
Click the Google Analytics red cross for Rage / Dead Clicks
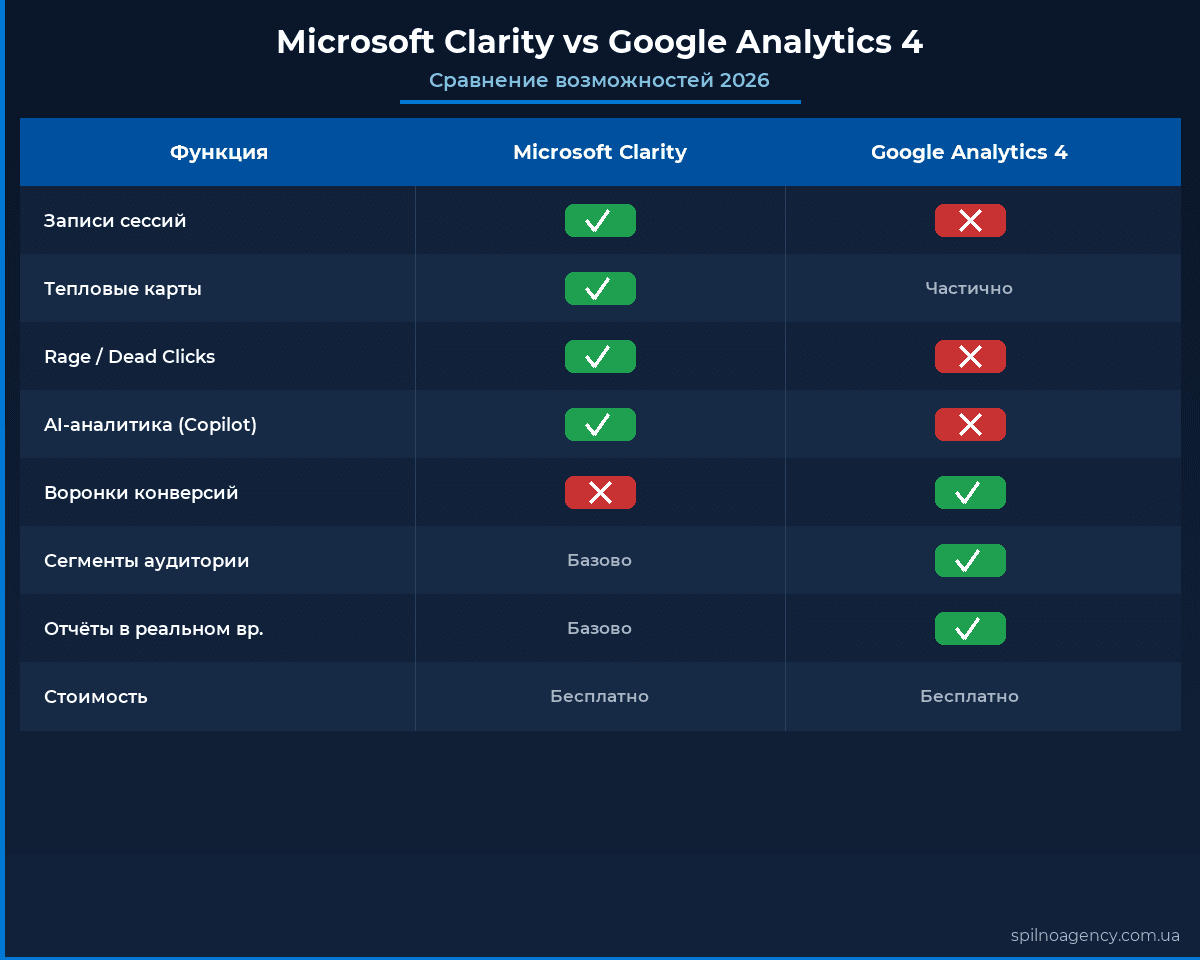coord(970,357)
